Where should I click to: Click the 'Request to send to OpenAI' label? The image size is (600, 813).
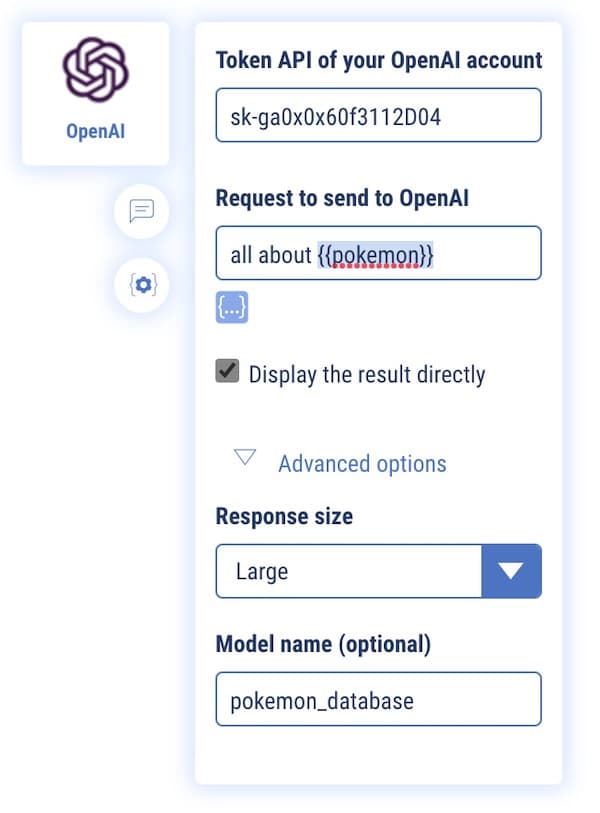(342, 198)
